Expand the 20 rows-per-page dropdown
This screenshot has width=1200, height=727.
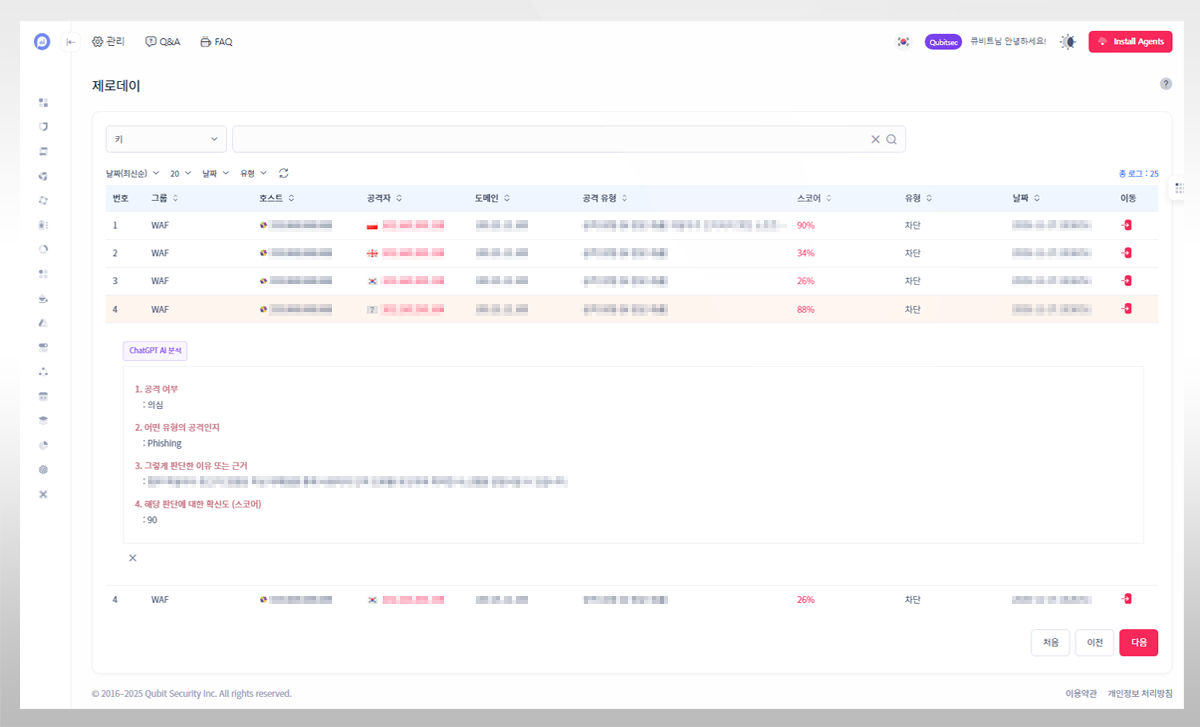tap(181, 173)
